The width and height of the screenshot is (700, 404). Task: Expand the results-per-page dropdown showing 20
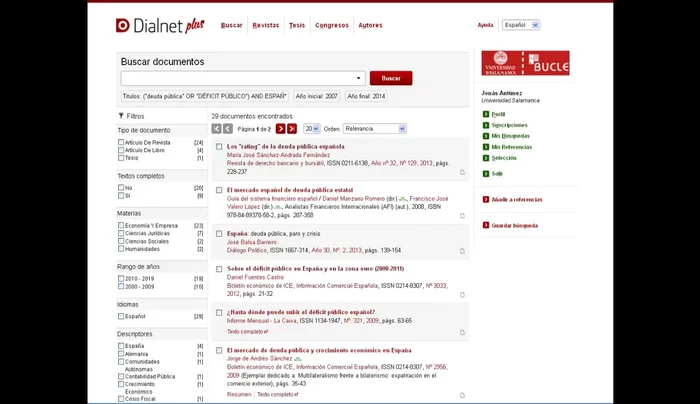(311, 129)
